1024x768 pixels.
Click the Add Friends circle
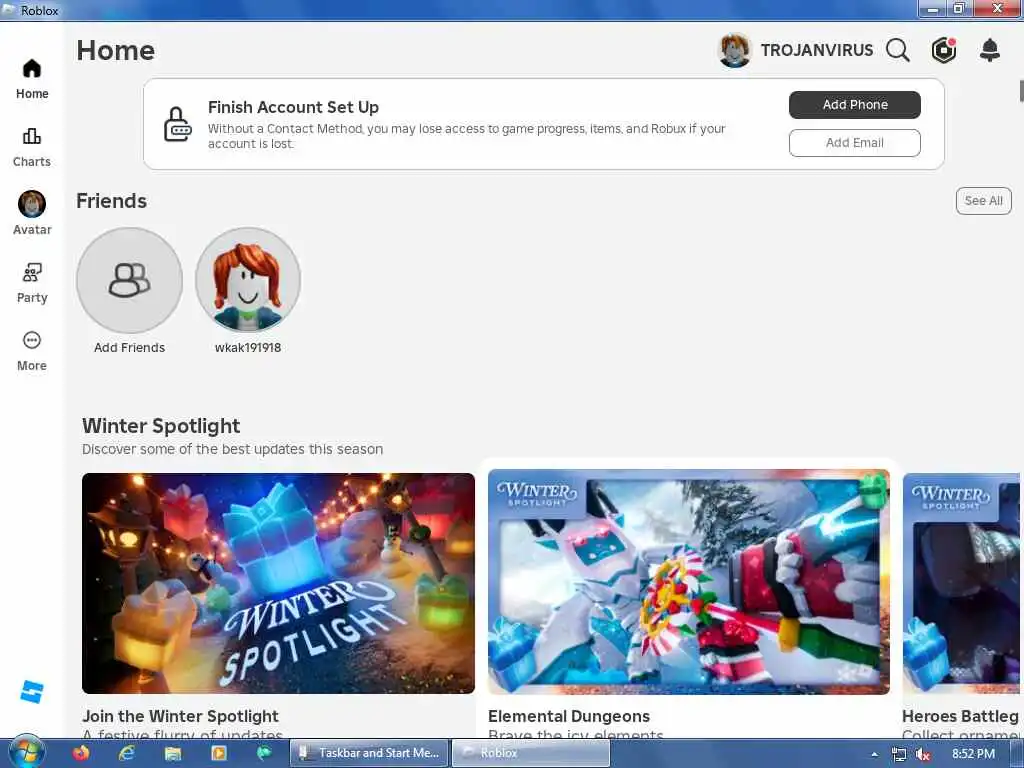(129, 280)
